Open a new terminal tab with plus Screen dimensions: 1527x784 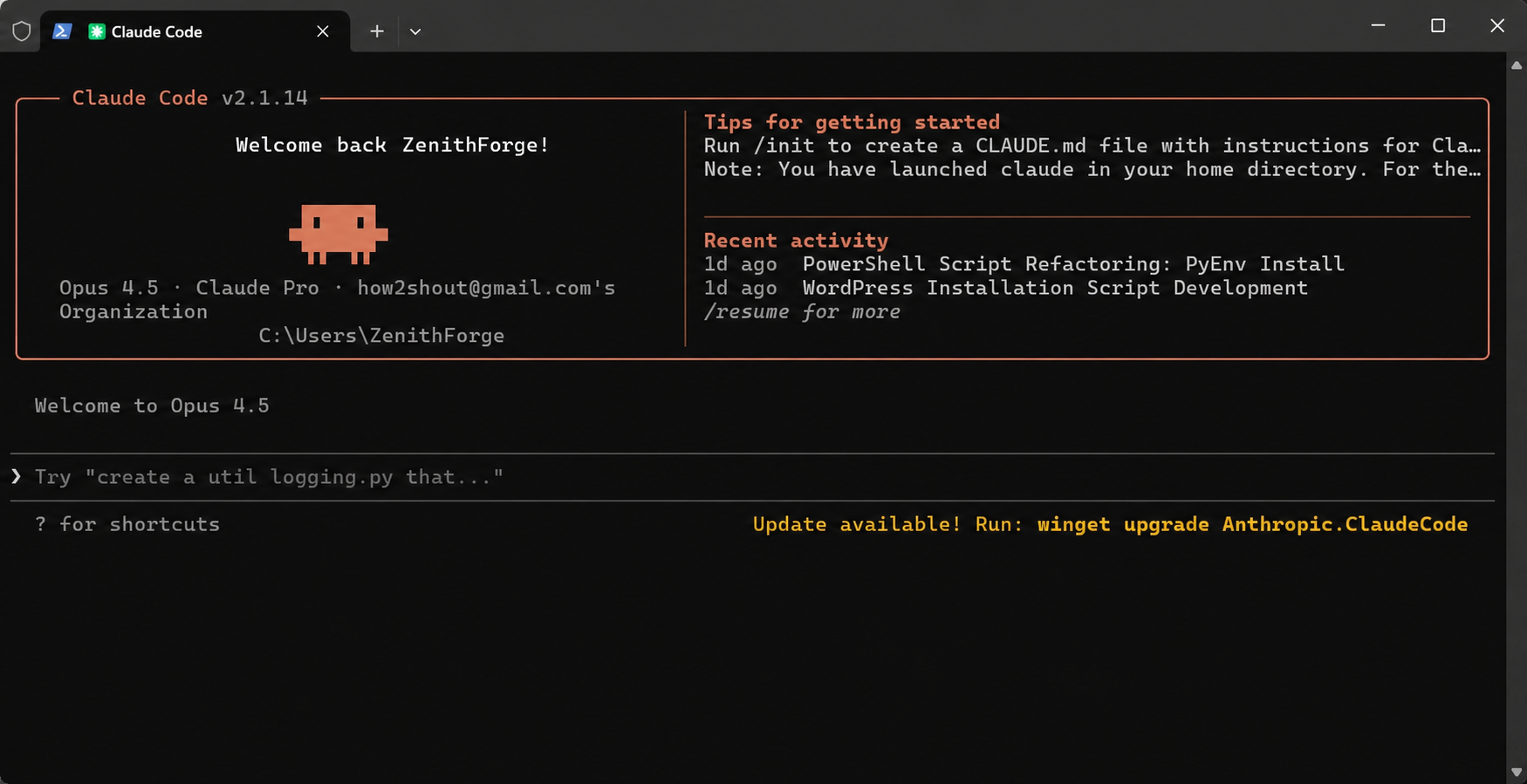[377, 31]
